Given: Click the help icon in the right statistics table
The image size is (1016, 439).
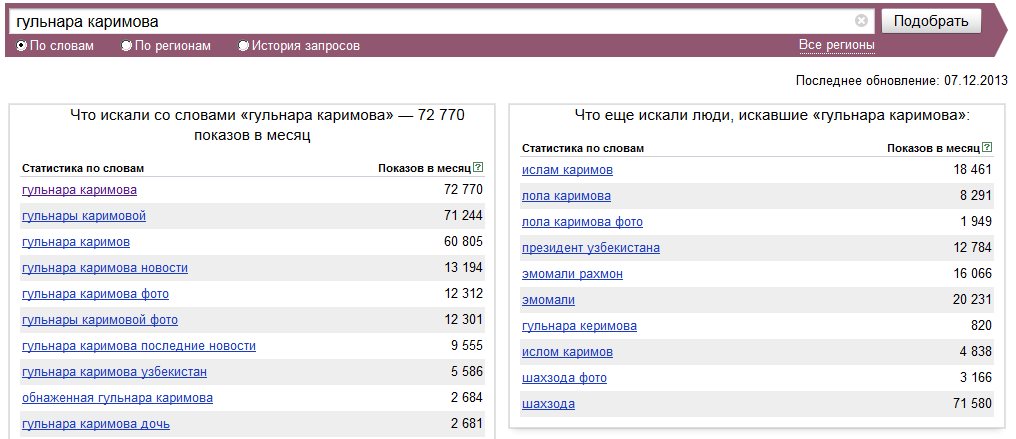Looking at the screenshot, I should tap(987, 148).
